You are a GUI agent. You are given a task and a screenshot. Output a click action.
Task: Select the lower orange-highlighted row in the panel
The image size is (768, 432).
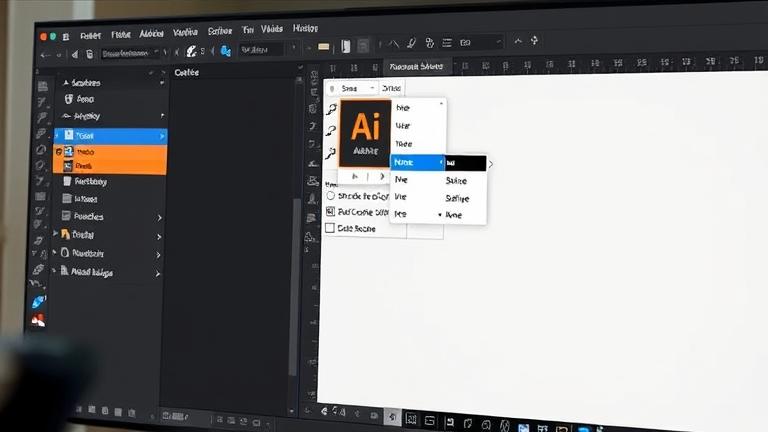[110, 167]
